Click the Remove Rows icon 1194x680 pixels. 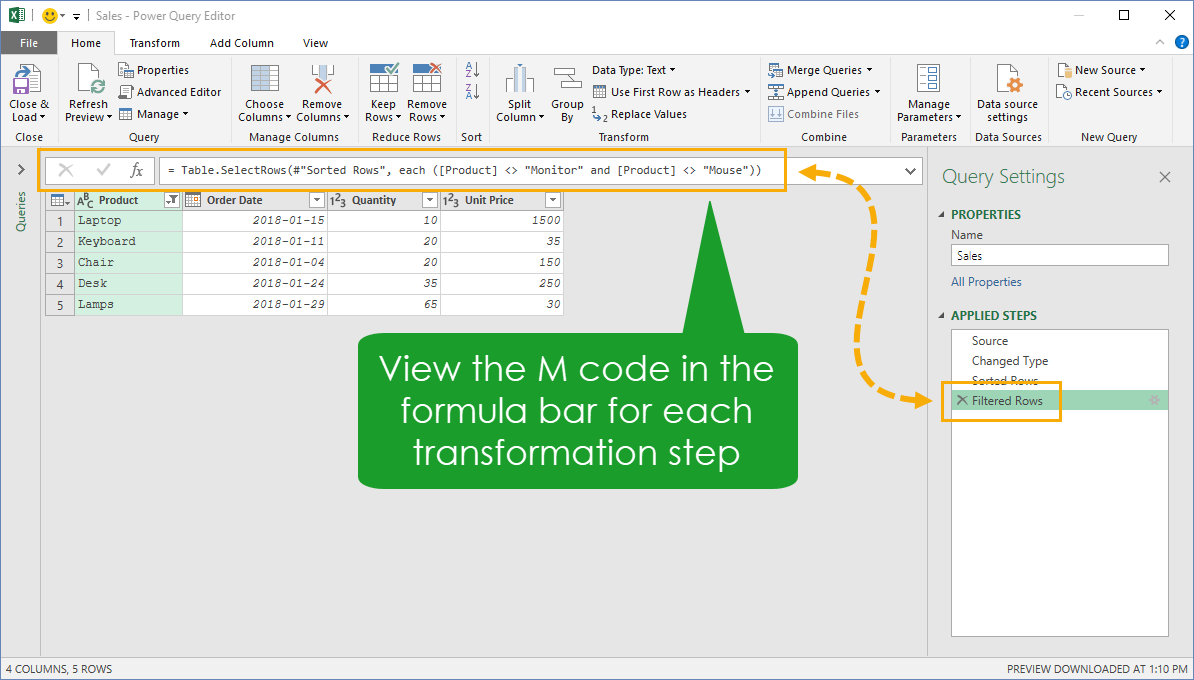pyautogui.click(x=426, y=79)
